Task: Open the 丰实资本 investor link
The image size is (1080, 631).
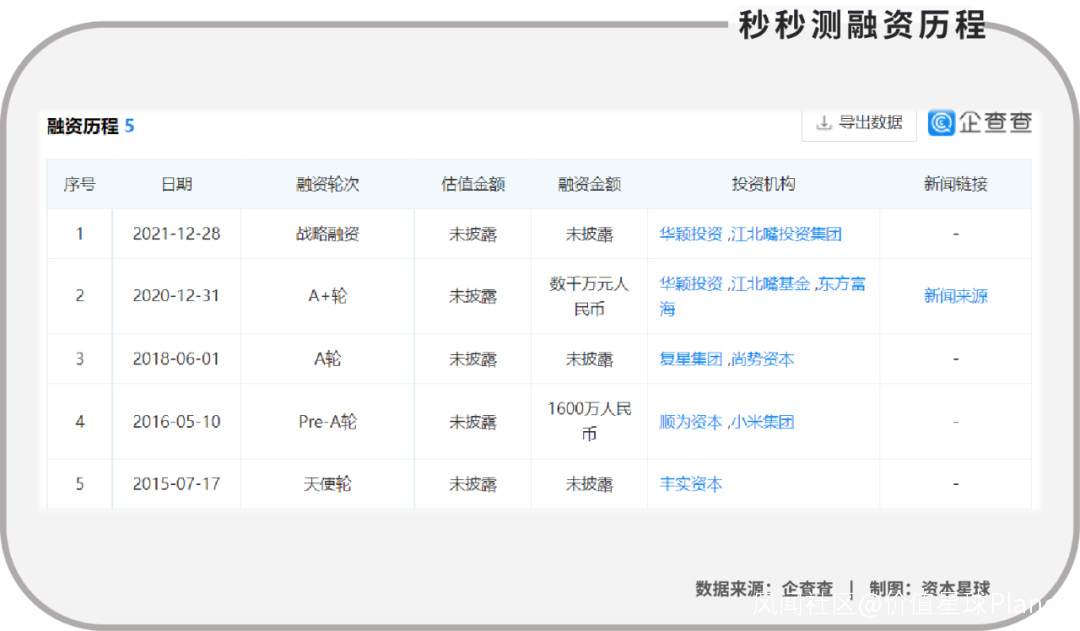Action: tap(691, 484)
